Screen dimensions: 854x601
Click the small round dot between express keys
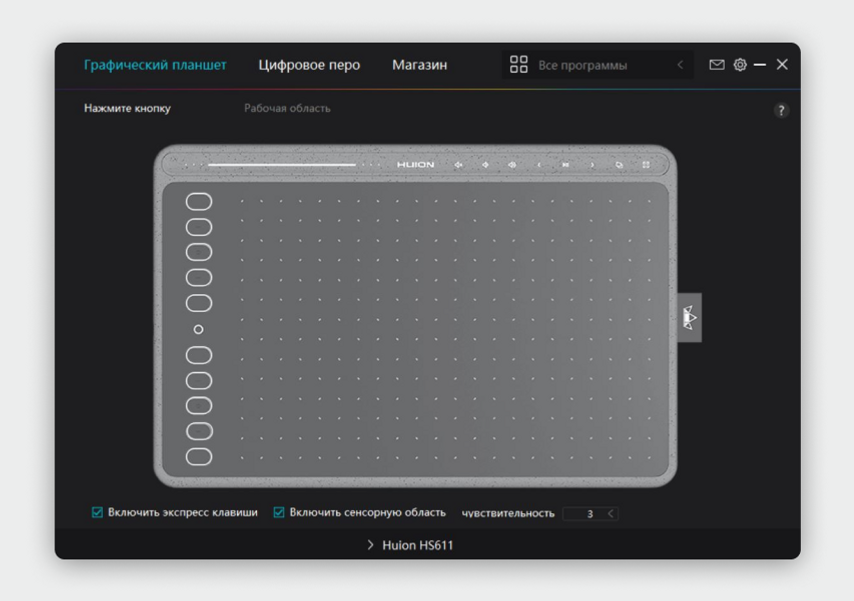point(199,329)
